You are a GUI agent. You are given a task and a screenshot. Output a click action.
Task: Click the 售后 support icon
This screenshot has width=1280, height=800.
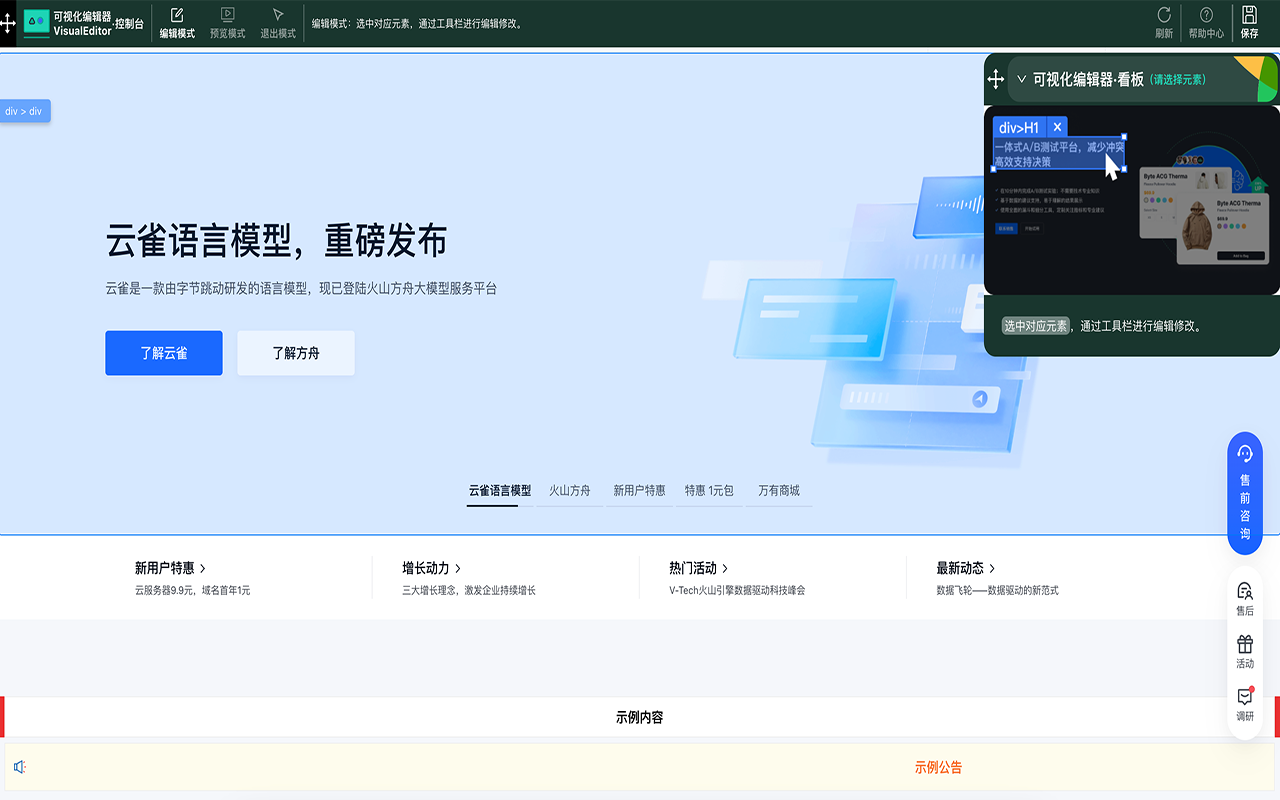point(1244,593)
